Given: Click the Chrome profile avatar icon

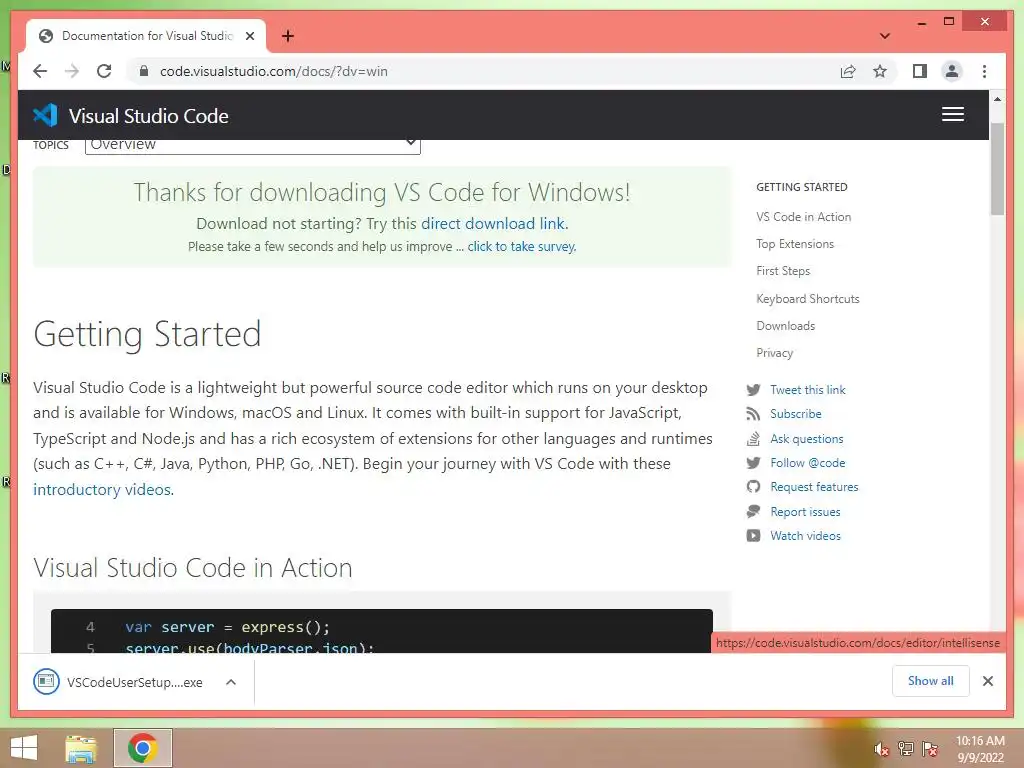Looking at the screenshot, I should pos(952,71).
